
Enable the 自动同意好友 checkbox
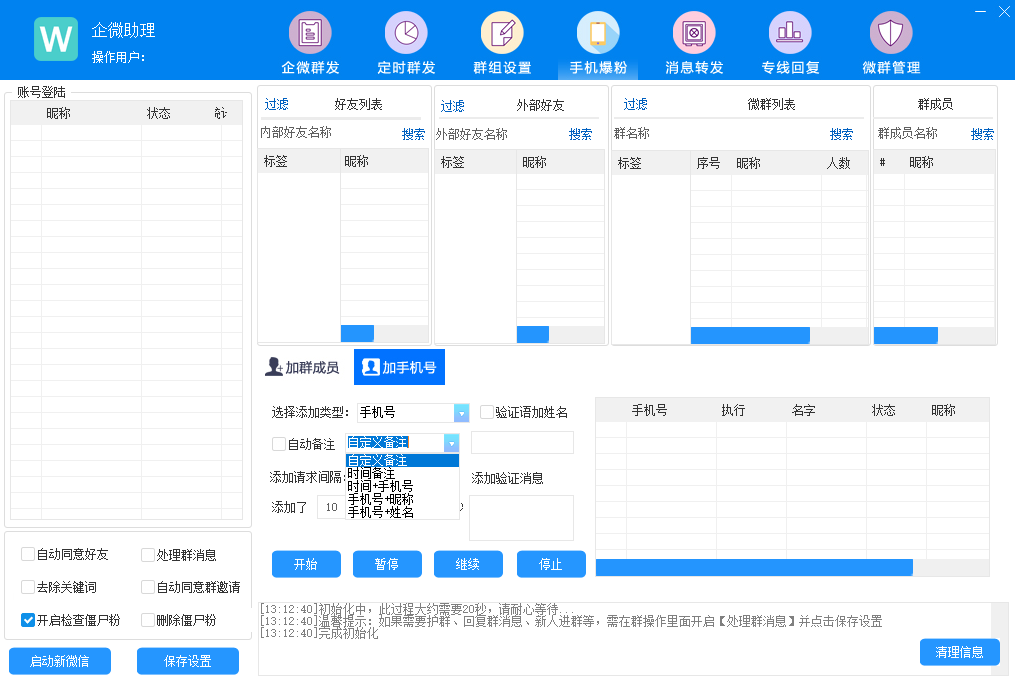click(28, 555)
